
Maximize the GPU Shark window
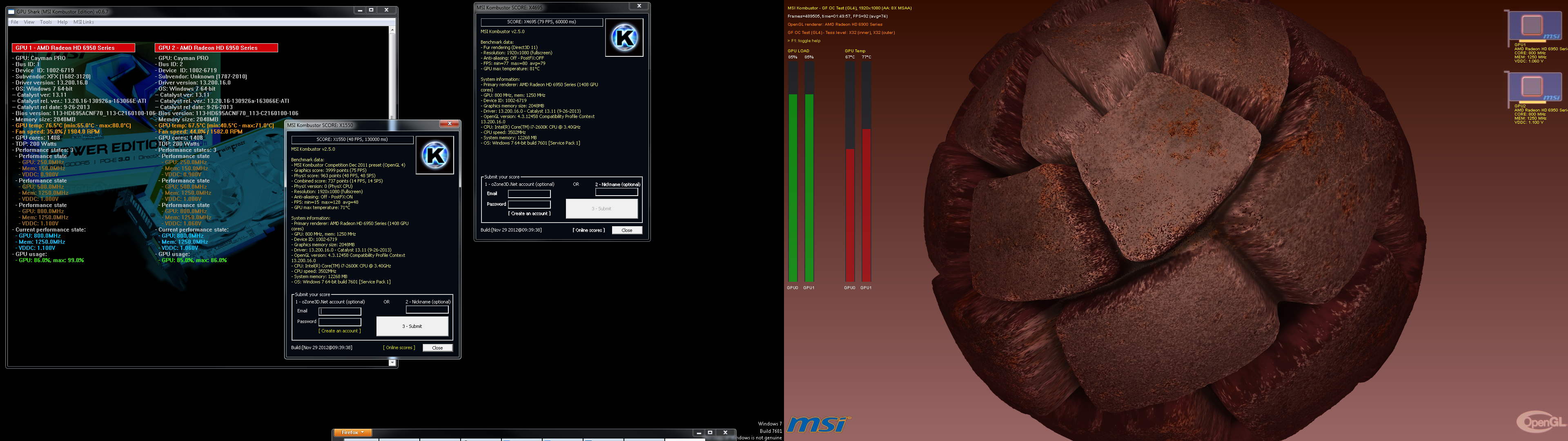point(371,10)
